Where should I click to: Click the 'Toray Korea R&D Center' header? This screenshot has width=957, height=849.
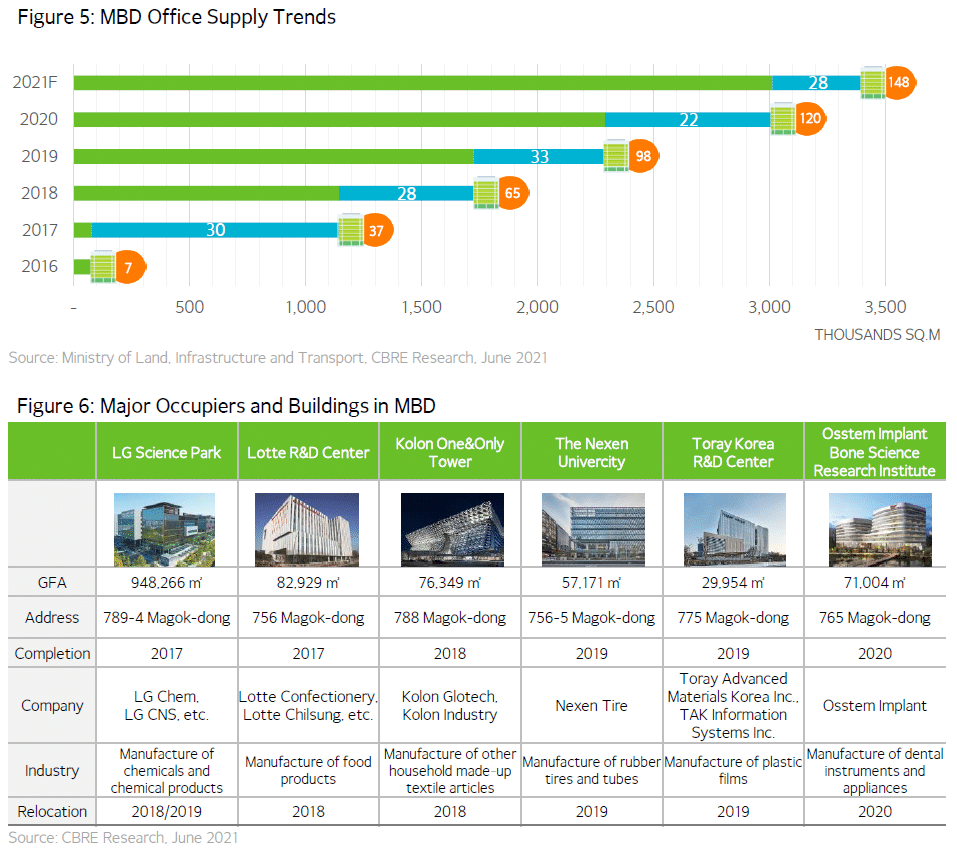tap(733, 452)
